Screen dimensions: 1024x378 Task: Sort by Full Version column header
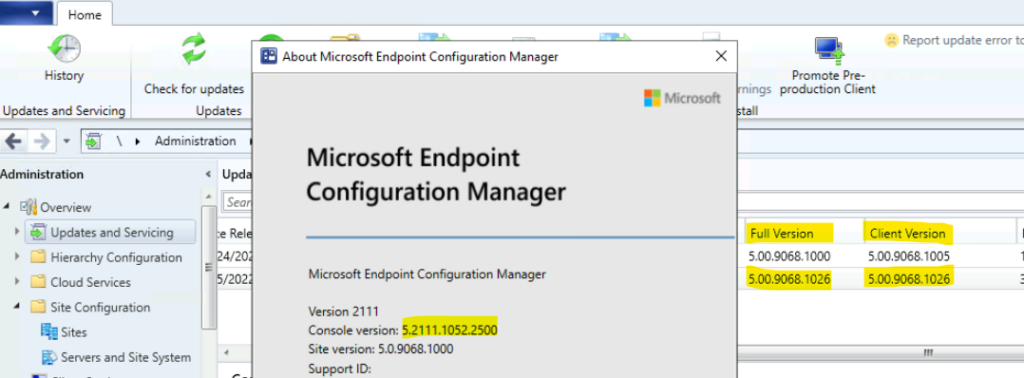[x=782, y=233]
